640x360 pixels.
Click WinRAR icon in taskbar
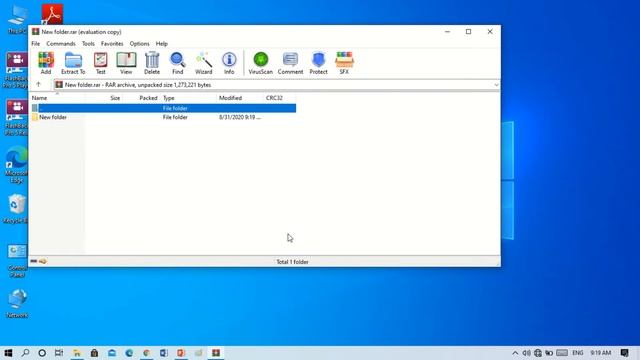216,353
